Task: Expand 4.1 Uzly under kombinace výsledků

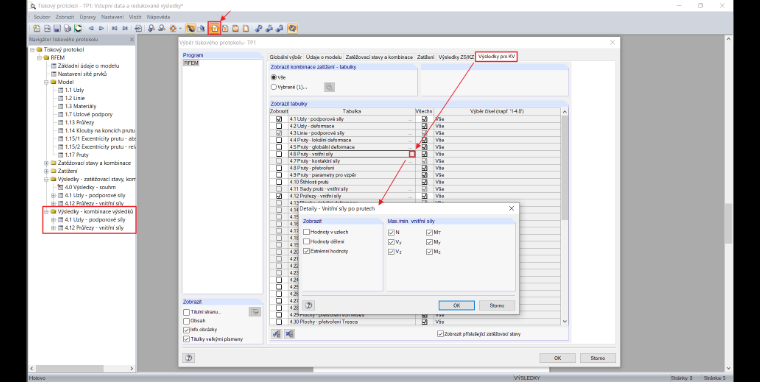Action: click(53, 220)
